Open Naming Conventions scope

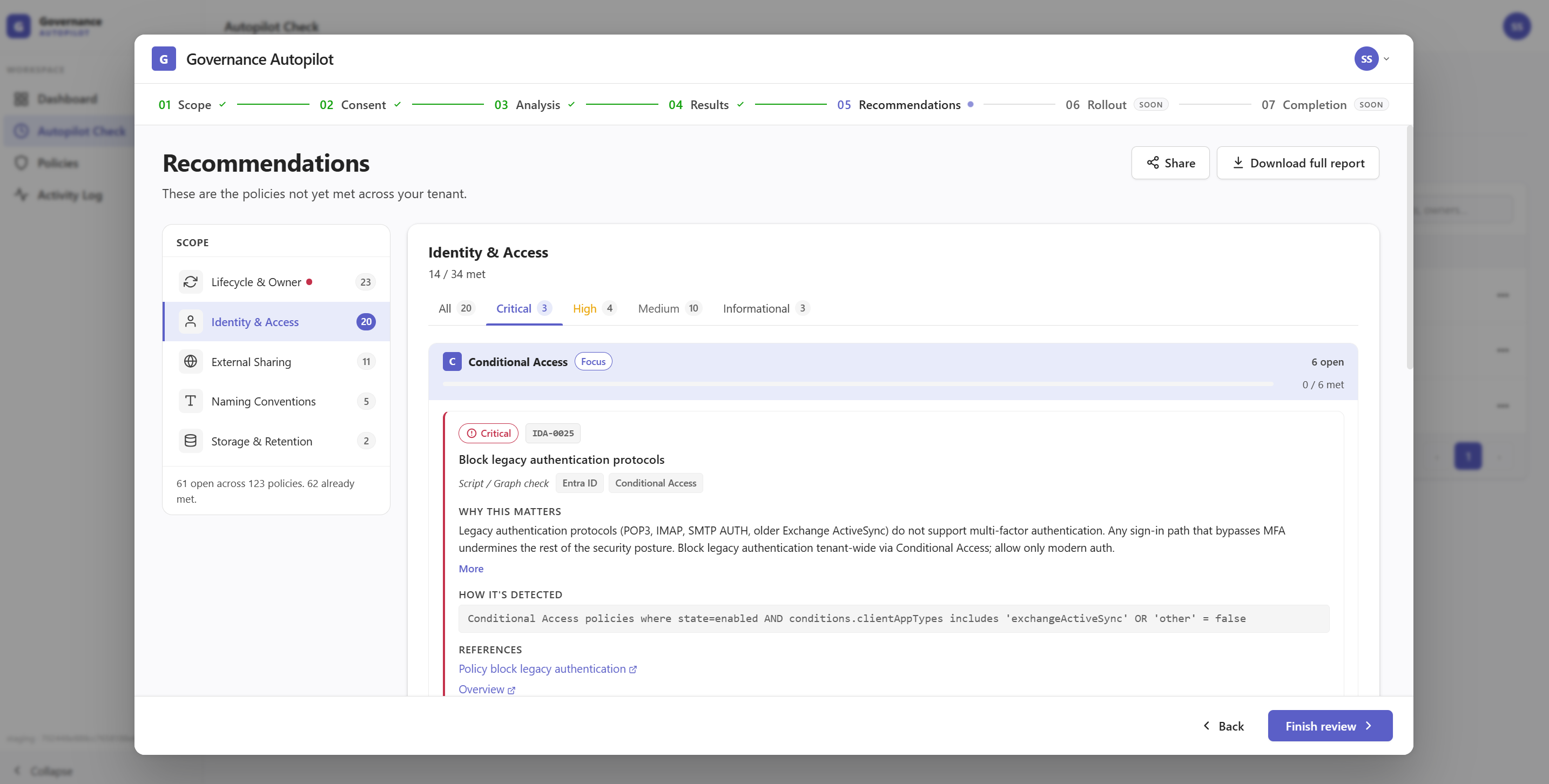click(277, 401)
